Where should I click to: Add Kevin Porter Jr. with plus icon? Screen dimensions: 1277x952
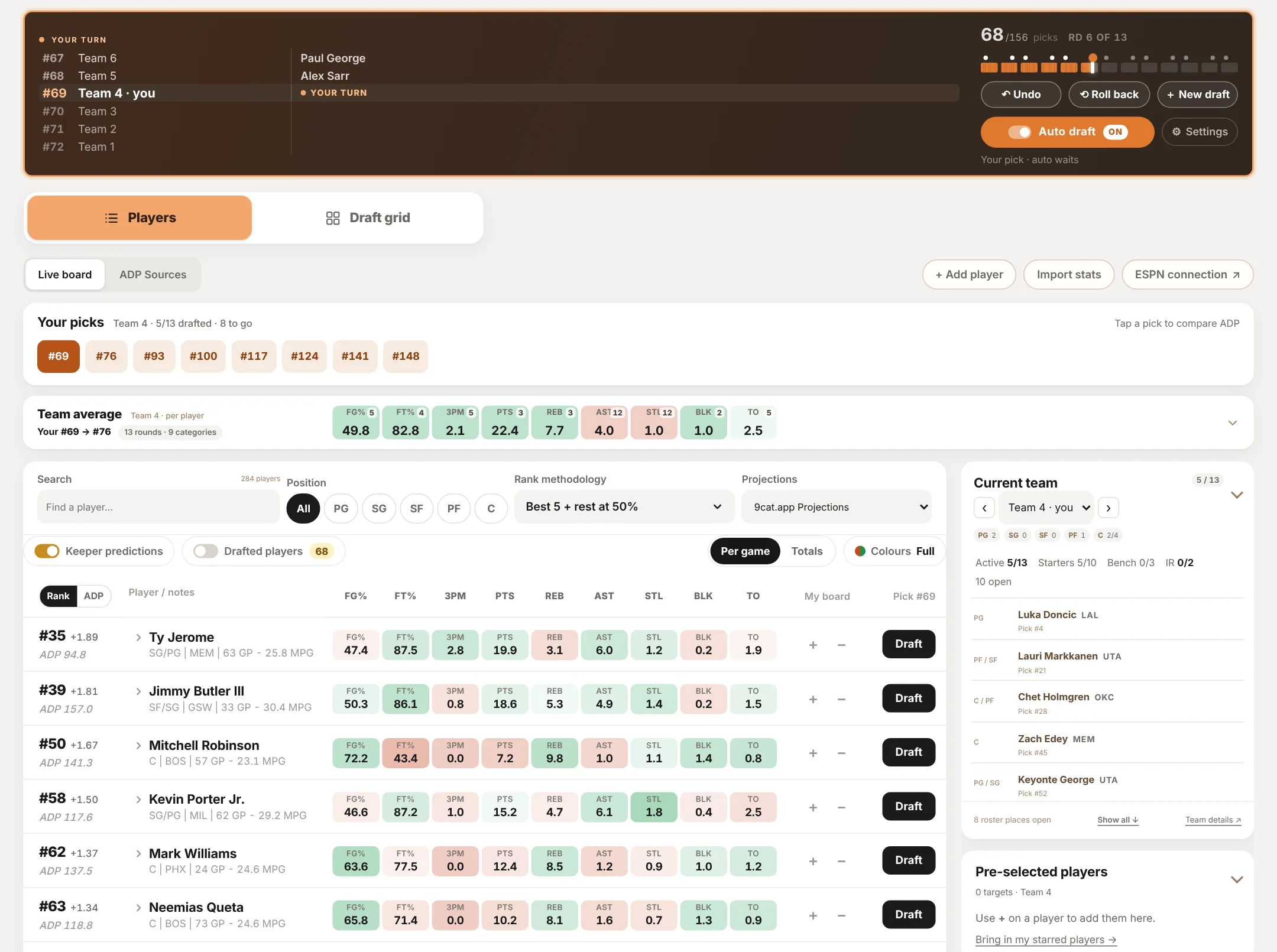click(x=813, y=807)
